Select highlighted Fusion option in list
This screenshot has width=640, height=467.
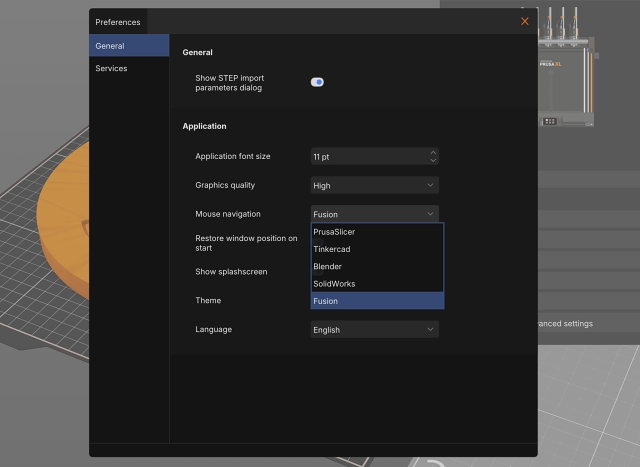[377, 301]
